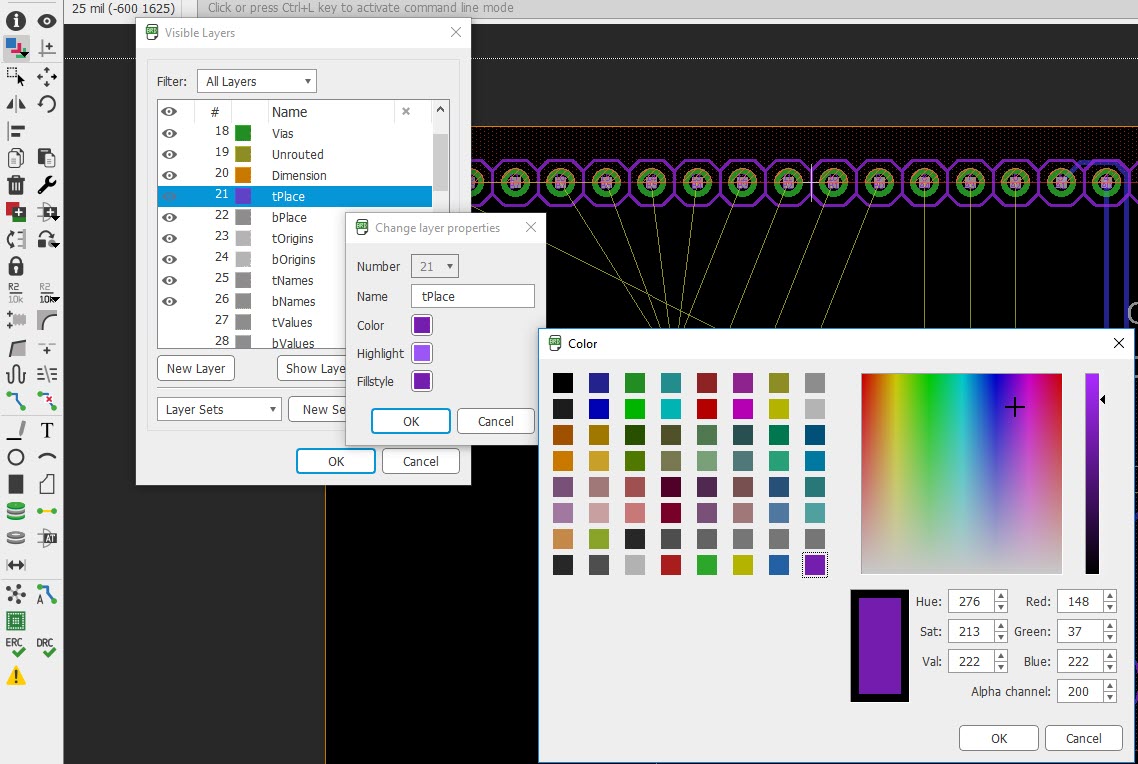Open the layer settings tool
1138x764 pixels.
tap(15, 48)
